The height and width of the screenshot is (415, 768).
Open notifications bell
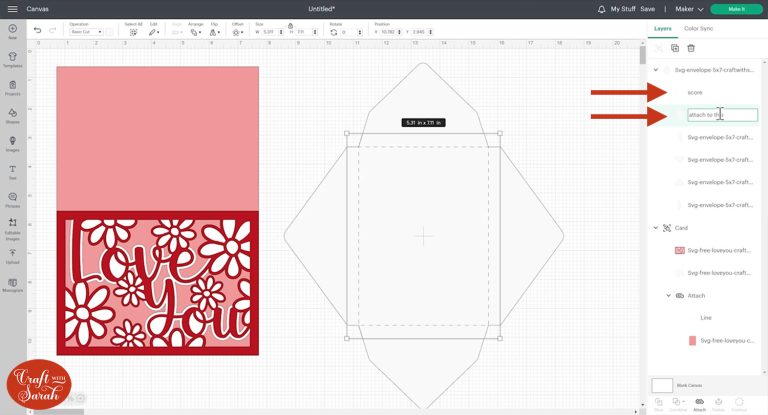(601, 9)
